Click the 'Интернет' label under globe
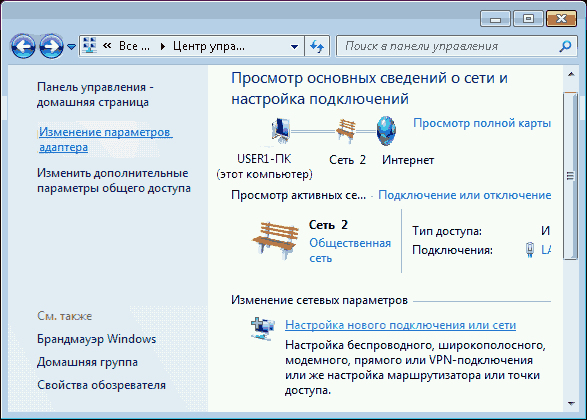587x420 pixels. click(408, 160)
